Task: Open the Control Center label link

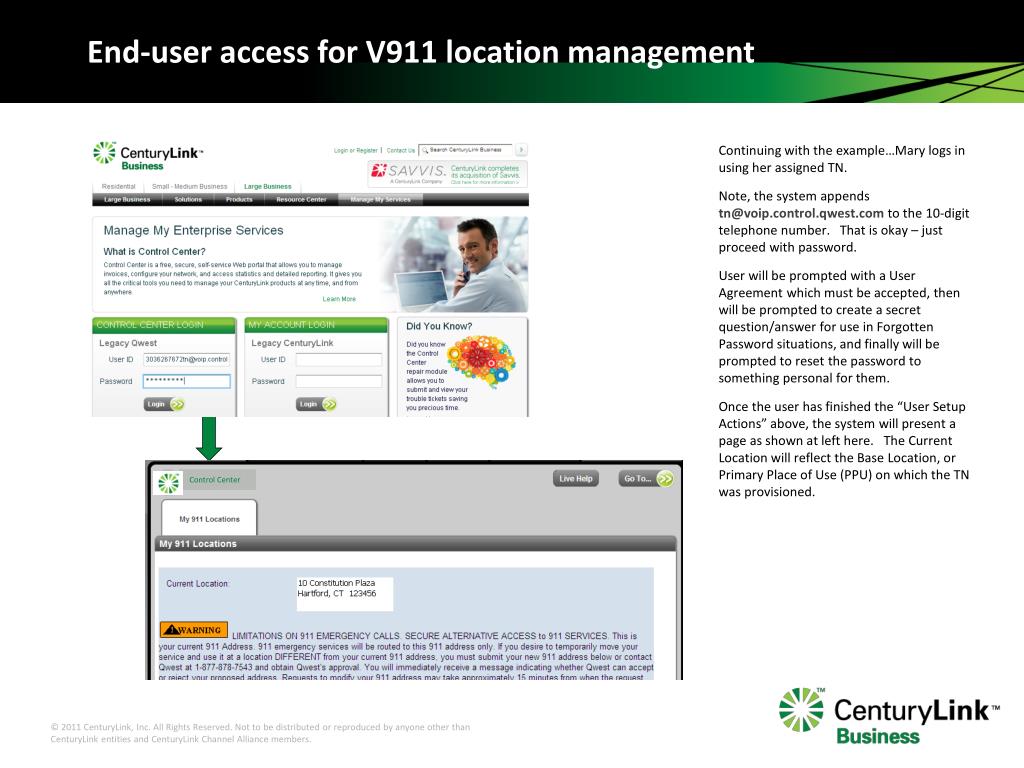Action: (215, 480)
